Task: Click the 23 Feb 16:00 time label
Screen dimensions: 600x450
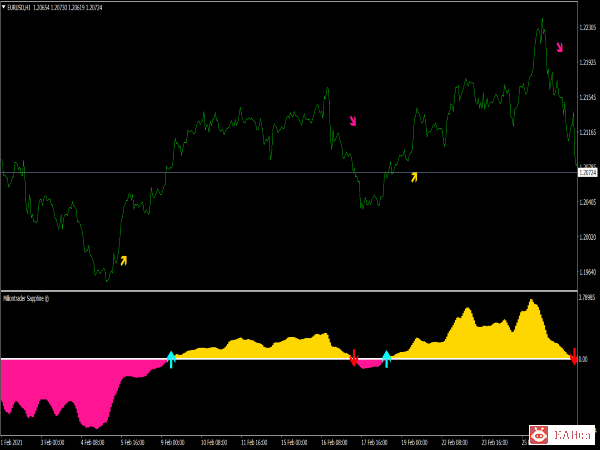Action: tap(495, 443)
